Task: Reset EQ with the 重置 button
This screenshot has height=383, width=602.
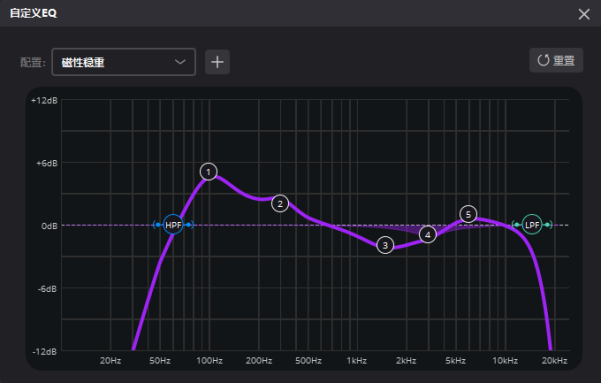Action: pyautogui.click(x=556, y=60)
